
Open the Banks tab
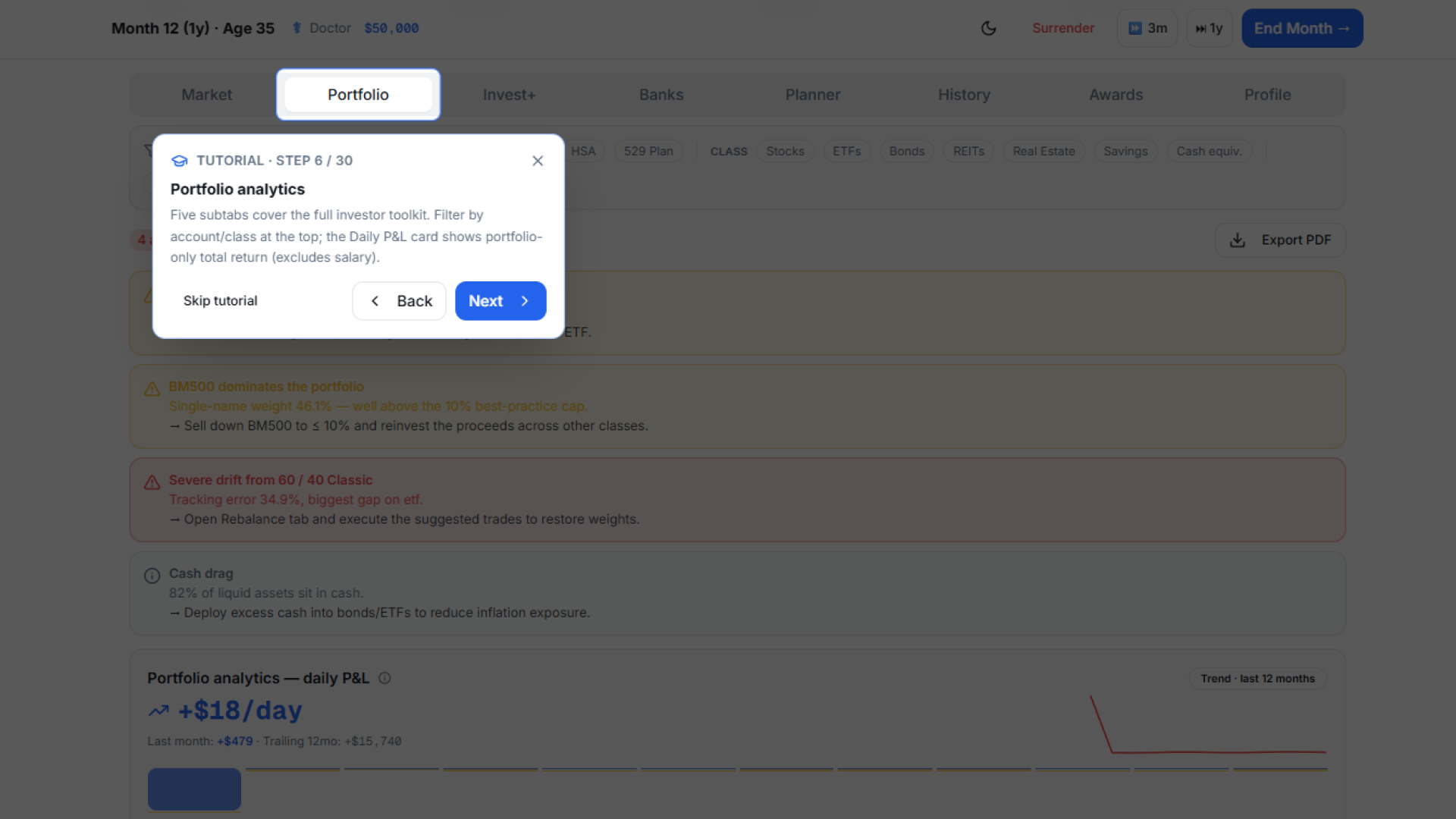[661, 95]
